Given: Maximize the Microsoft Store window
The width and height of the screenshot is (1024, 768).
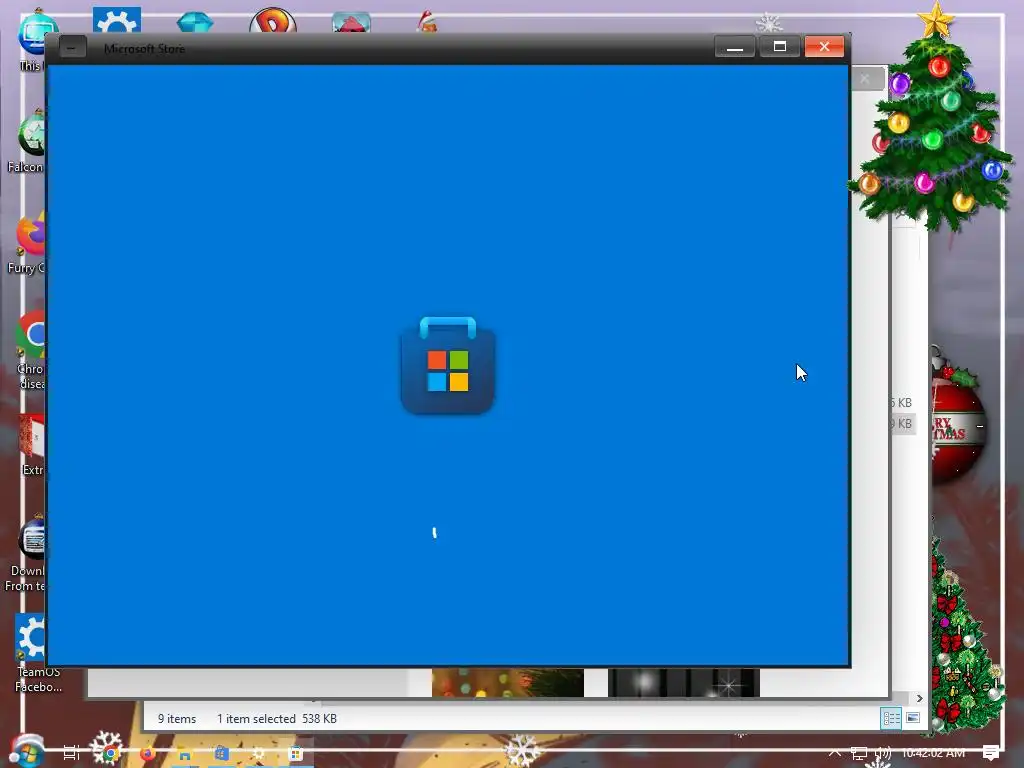Looking at the screenshot, I should [x=780, y=47].
